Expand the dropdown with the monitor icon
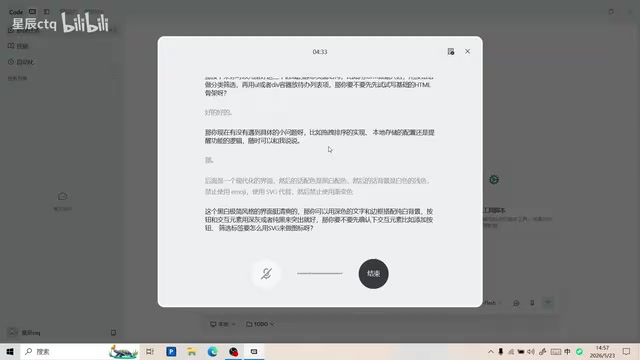This screenshot has width=640, height=360. point(222,324)
